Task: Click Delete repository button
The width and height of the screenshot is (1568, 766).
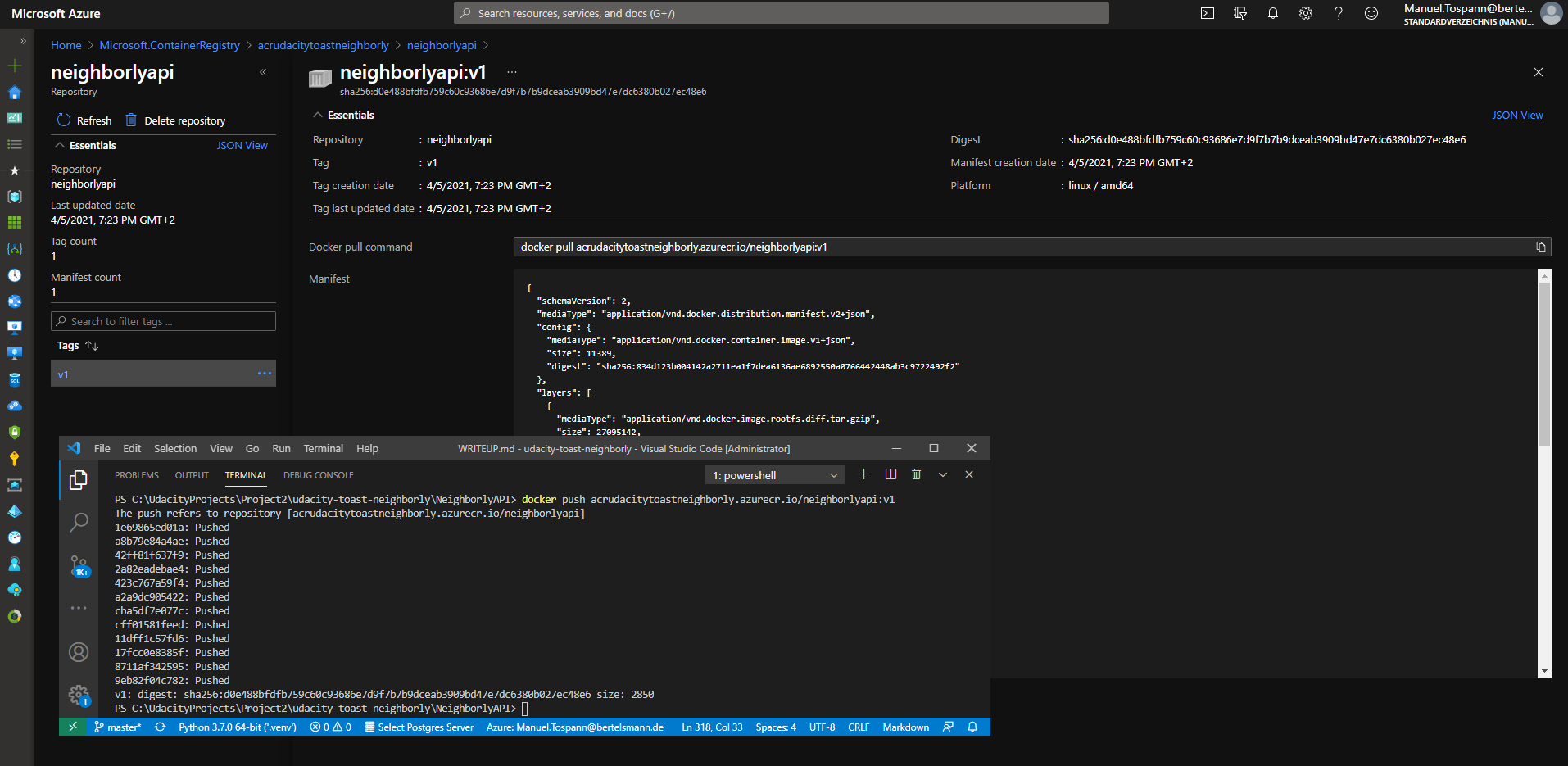Action: tap(175, 120)
